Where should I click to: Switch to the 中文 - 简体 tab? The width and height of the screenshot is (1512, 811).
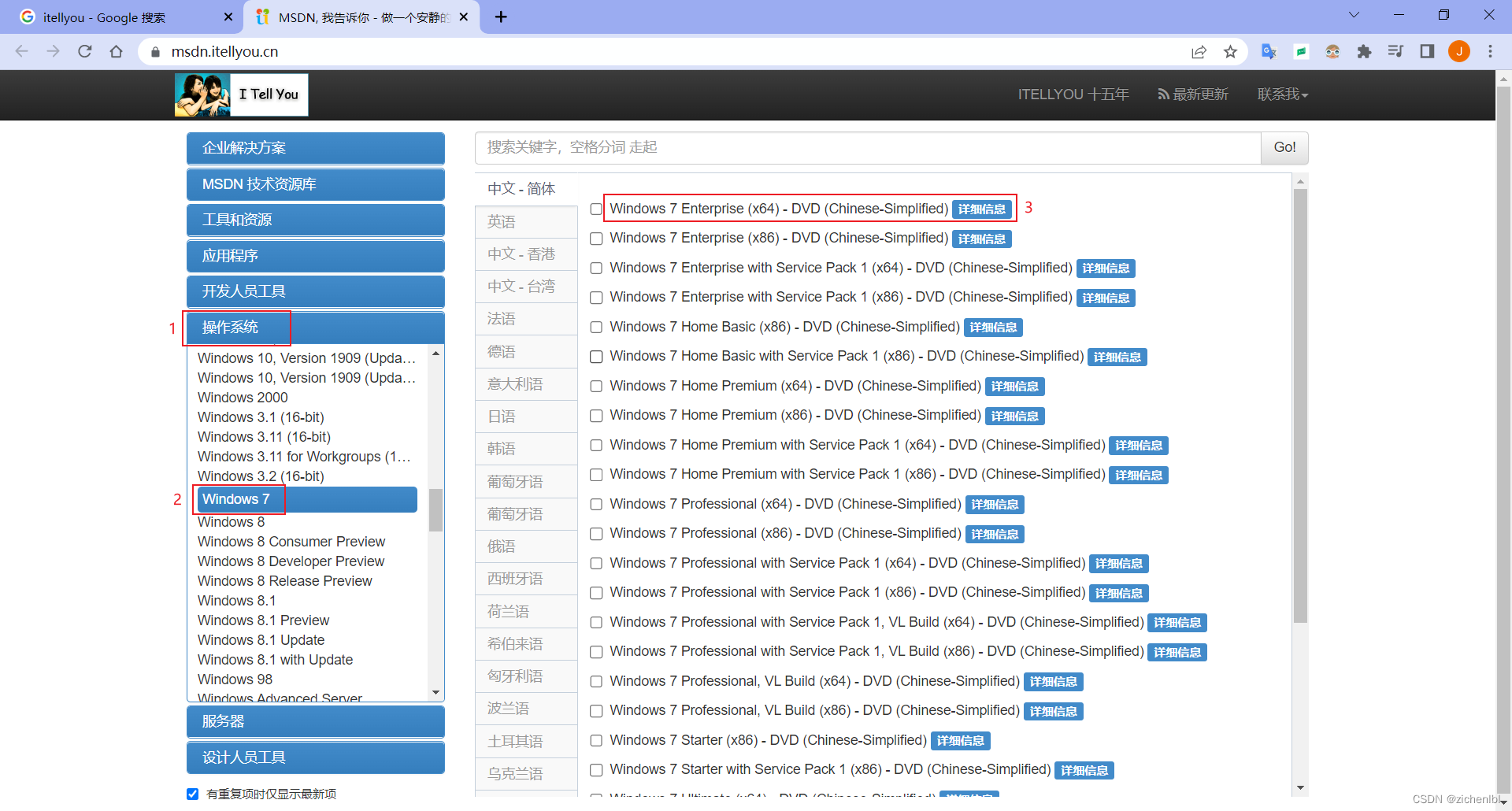click(x=526, y=189)
